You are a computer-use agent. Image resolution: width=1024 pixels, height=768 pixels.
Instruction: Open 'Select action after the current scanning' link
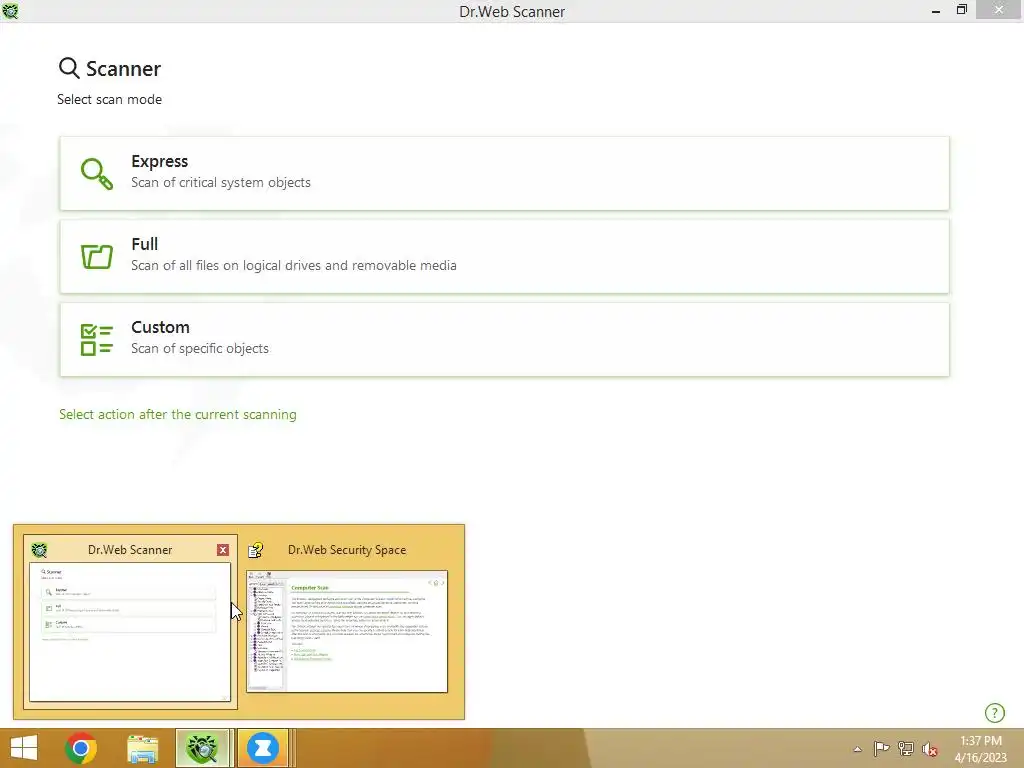[178, 414]
